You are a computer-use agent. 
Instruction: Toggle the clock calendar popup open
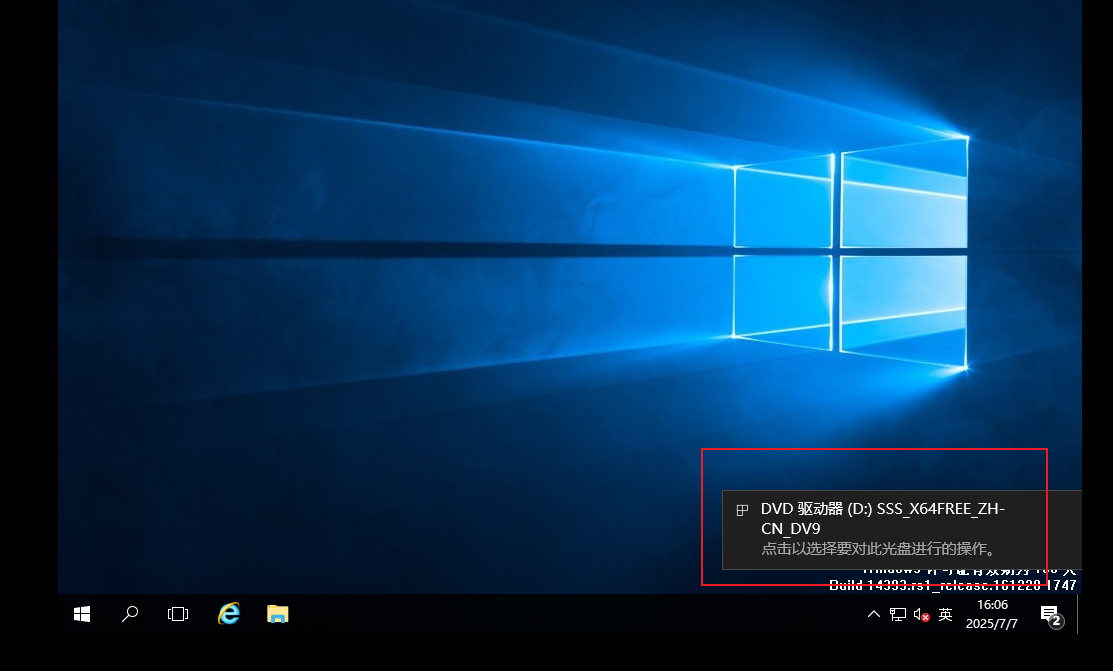[x=991, y=613]
